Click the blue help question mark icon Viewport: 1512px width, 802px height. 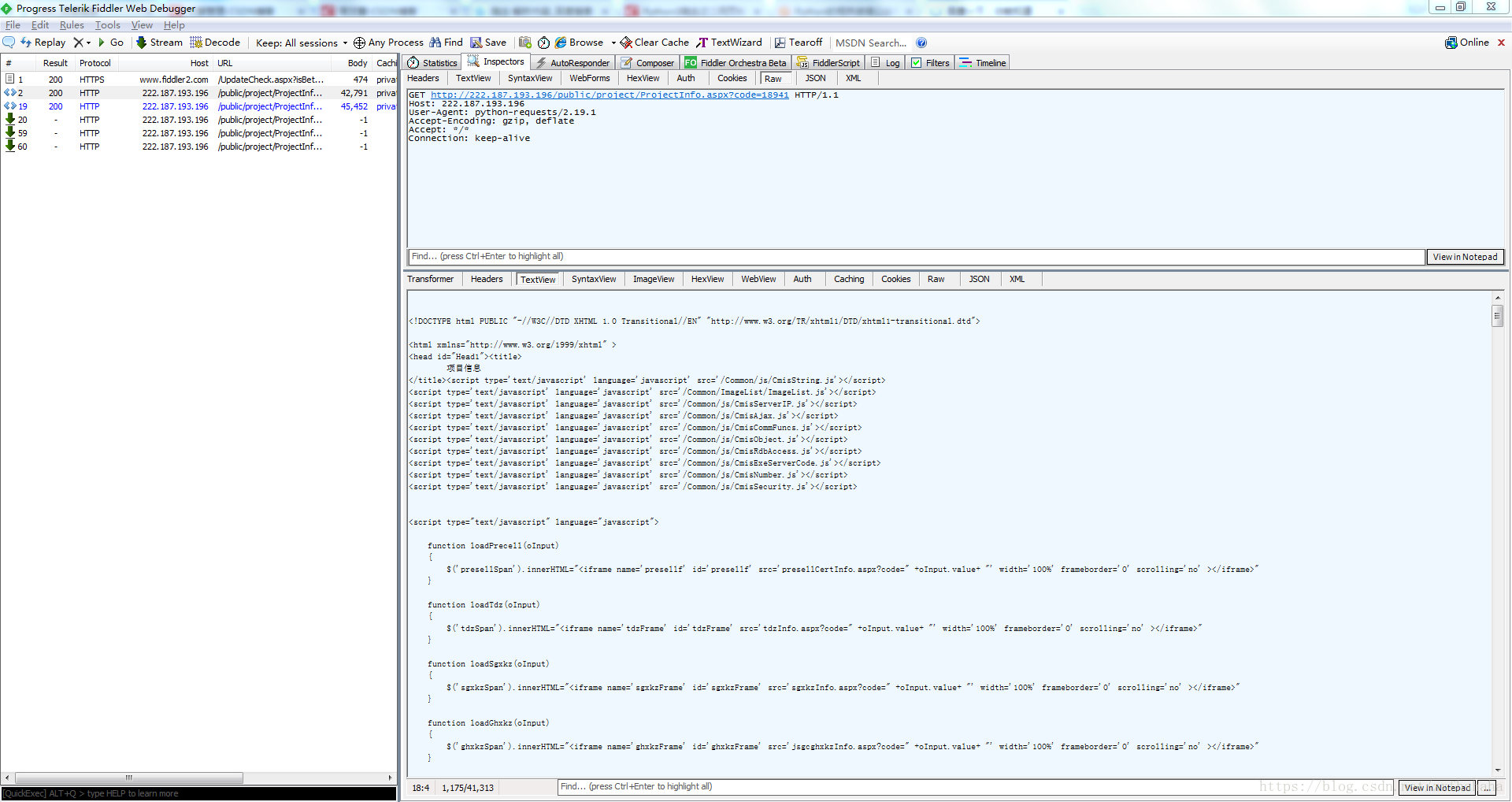[x=921, y=43]
